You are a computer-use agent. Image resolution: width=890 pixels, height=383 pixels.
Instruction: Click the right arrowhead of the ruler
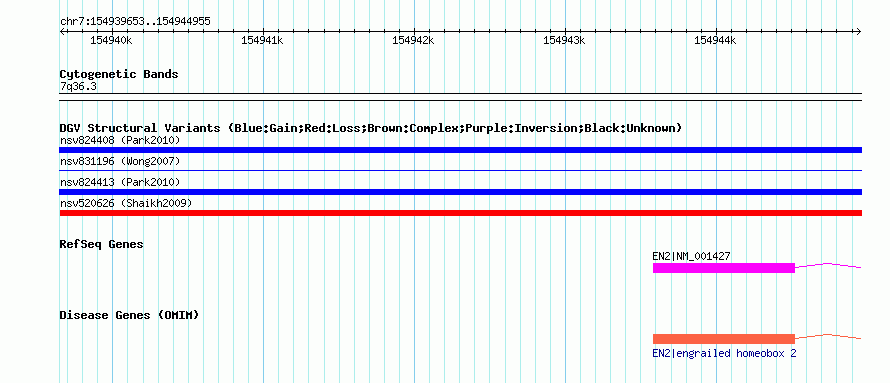coord(859,31)
